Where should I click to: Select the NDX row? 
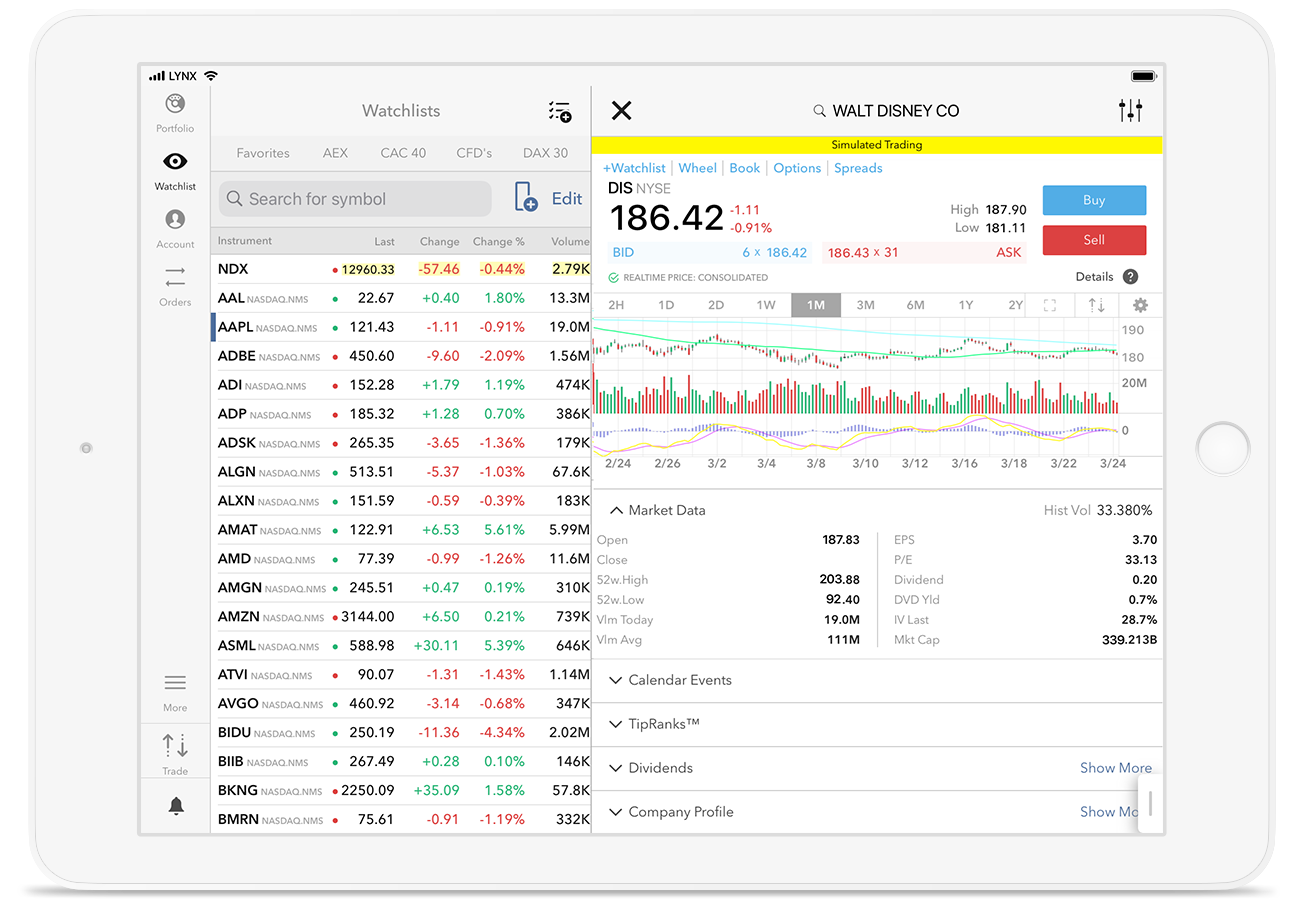[401, 269]
